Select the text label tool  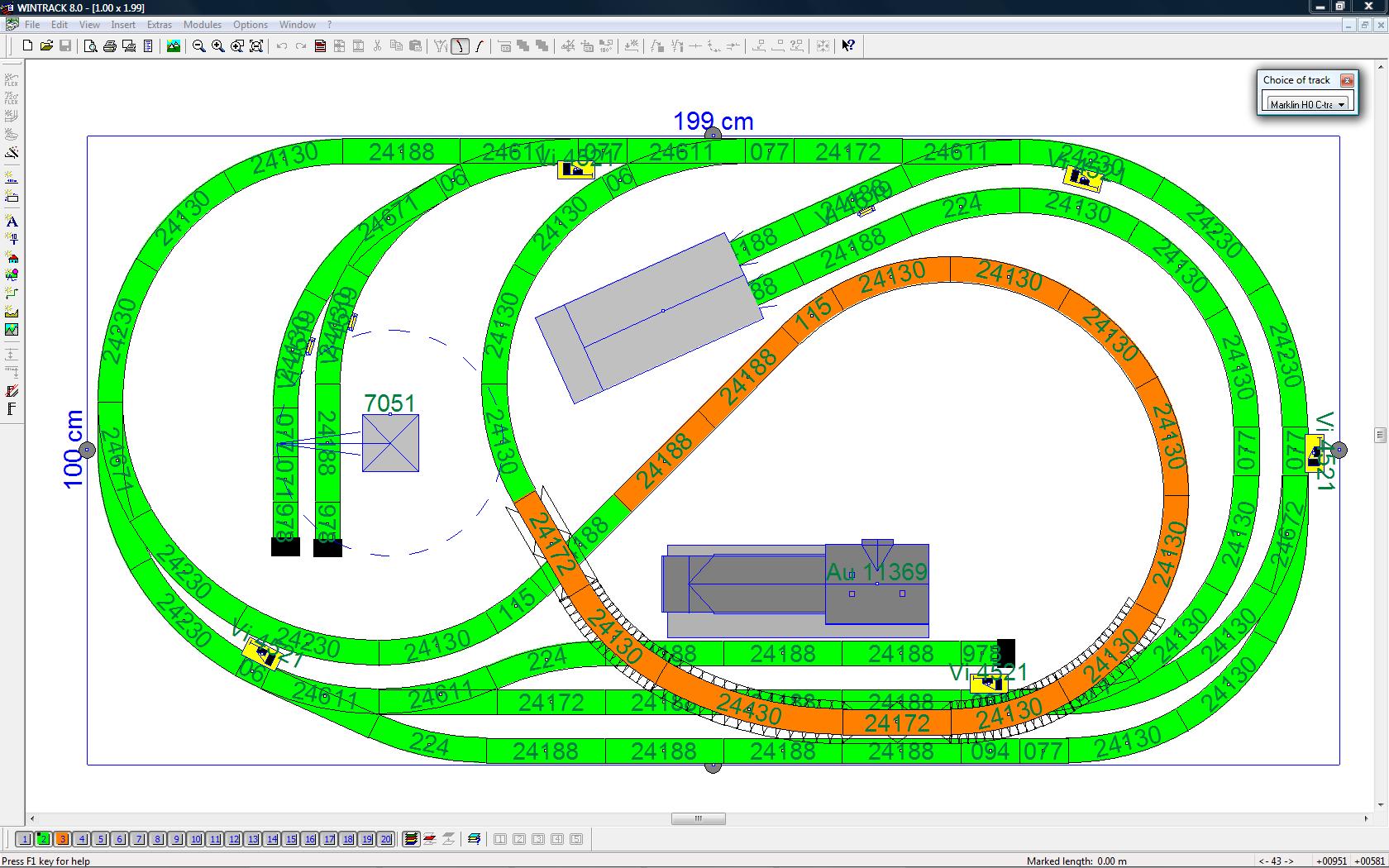coord(12,222)
